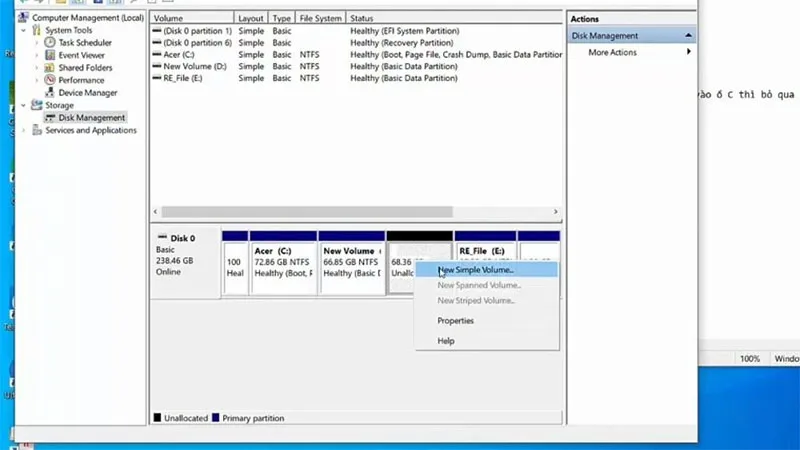Viewport: 800px width, 450px height.
Task: Click the Shared Folders icon
Action: coord(49,67)
